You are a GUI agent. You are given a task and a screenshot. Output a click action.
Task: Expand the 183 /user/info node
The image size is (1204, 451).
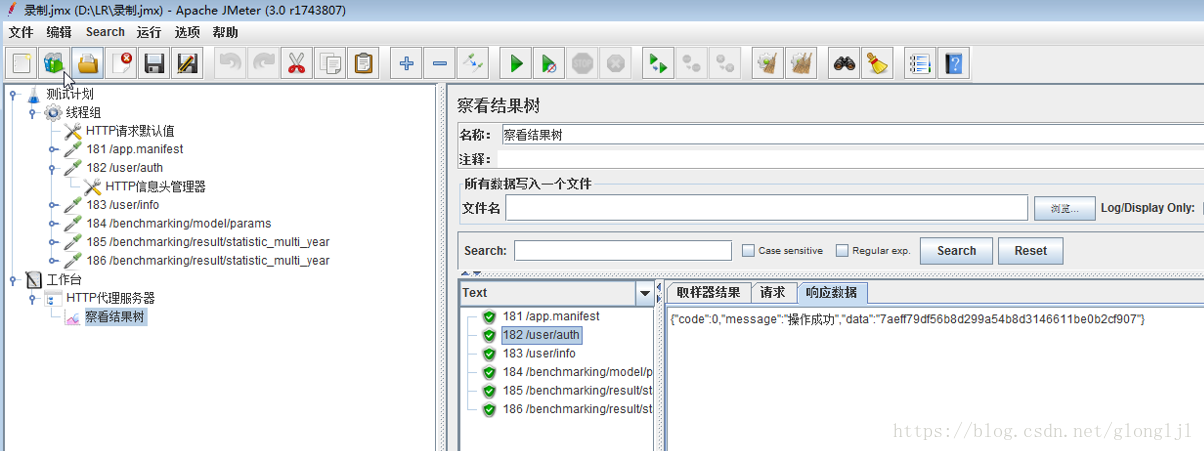click(53, 205)
